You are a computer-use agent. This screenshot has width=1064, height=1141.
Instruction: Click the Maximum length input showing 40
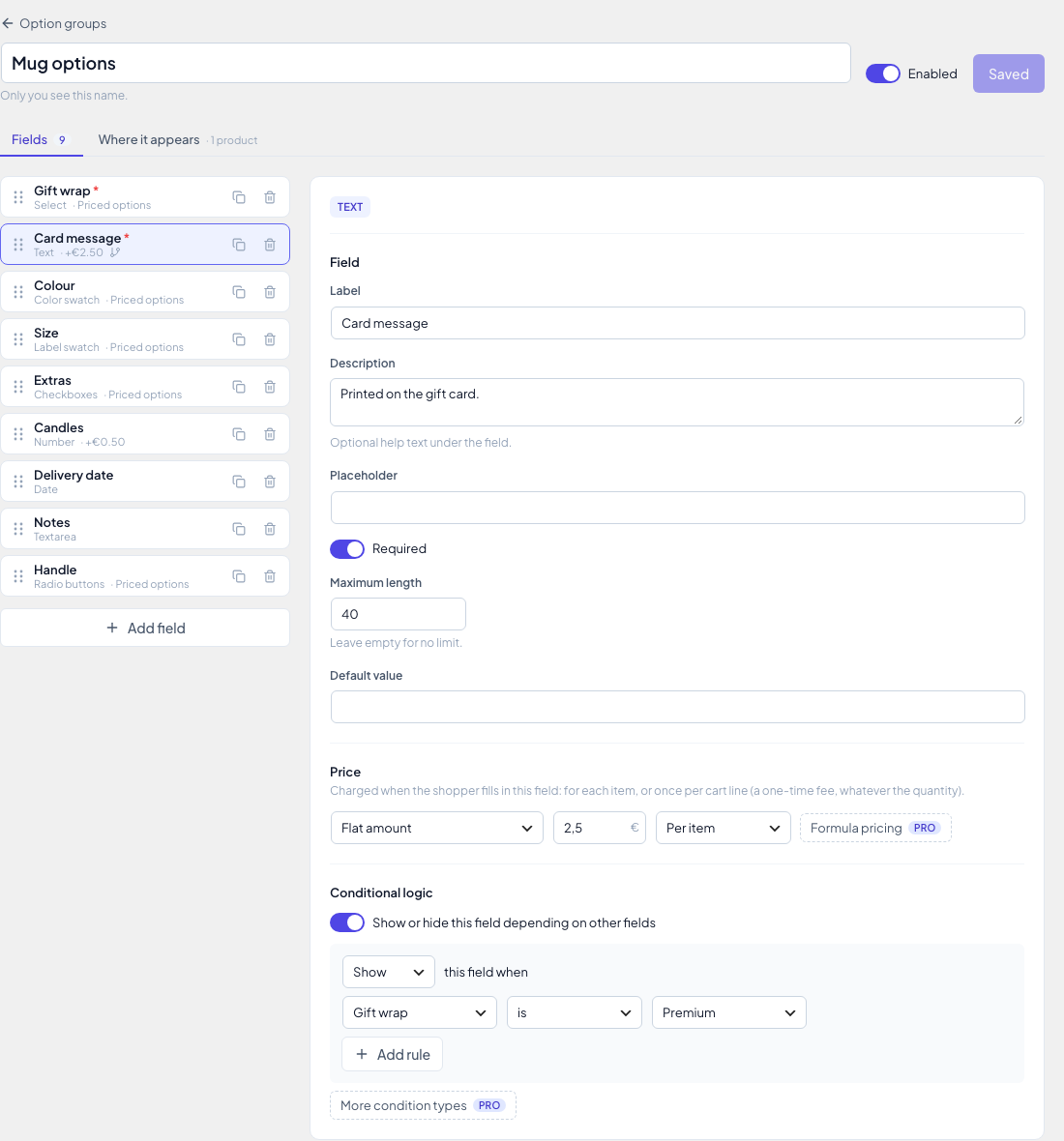pos(399,614)
